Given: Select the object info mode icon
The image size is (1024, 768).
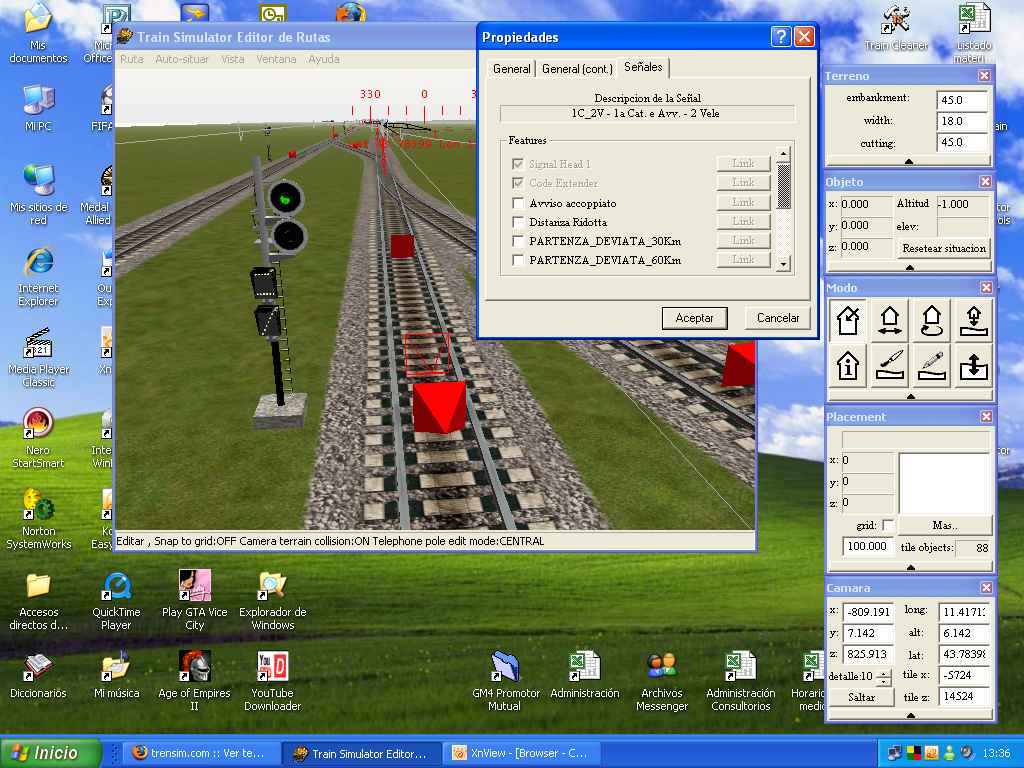Looking at the screenshot, I should (x=848, y=365).
